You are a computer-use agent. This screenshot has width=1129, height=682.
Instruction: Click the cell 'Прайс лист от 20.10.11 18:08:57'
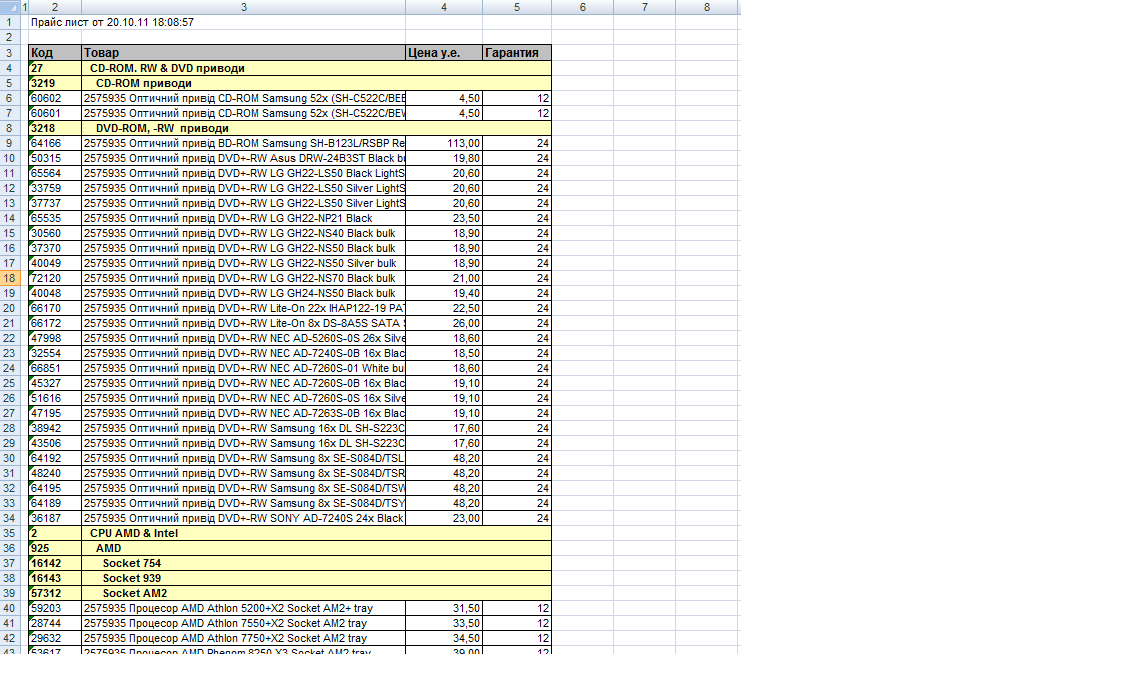pyautogui.click(x=112, y=22)
